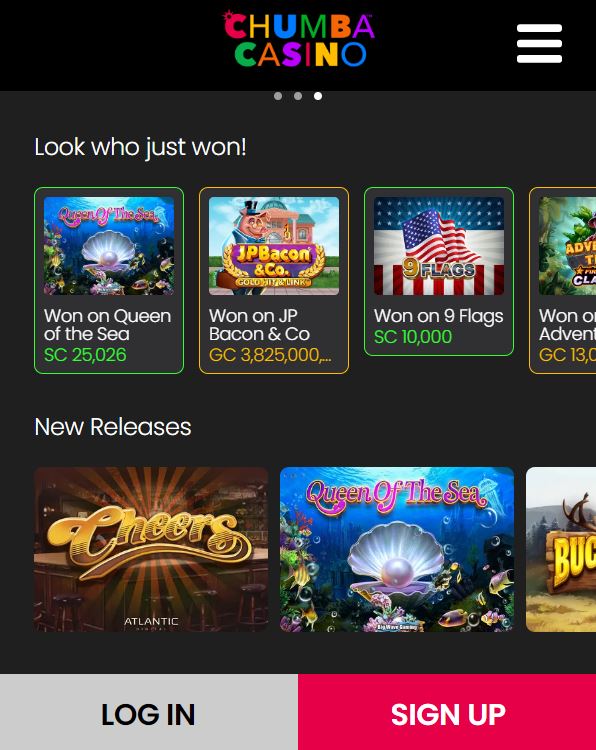Click the GC 3,825,000 win amount
Screen dimensions: 596x750
tap(270, 355)
